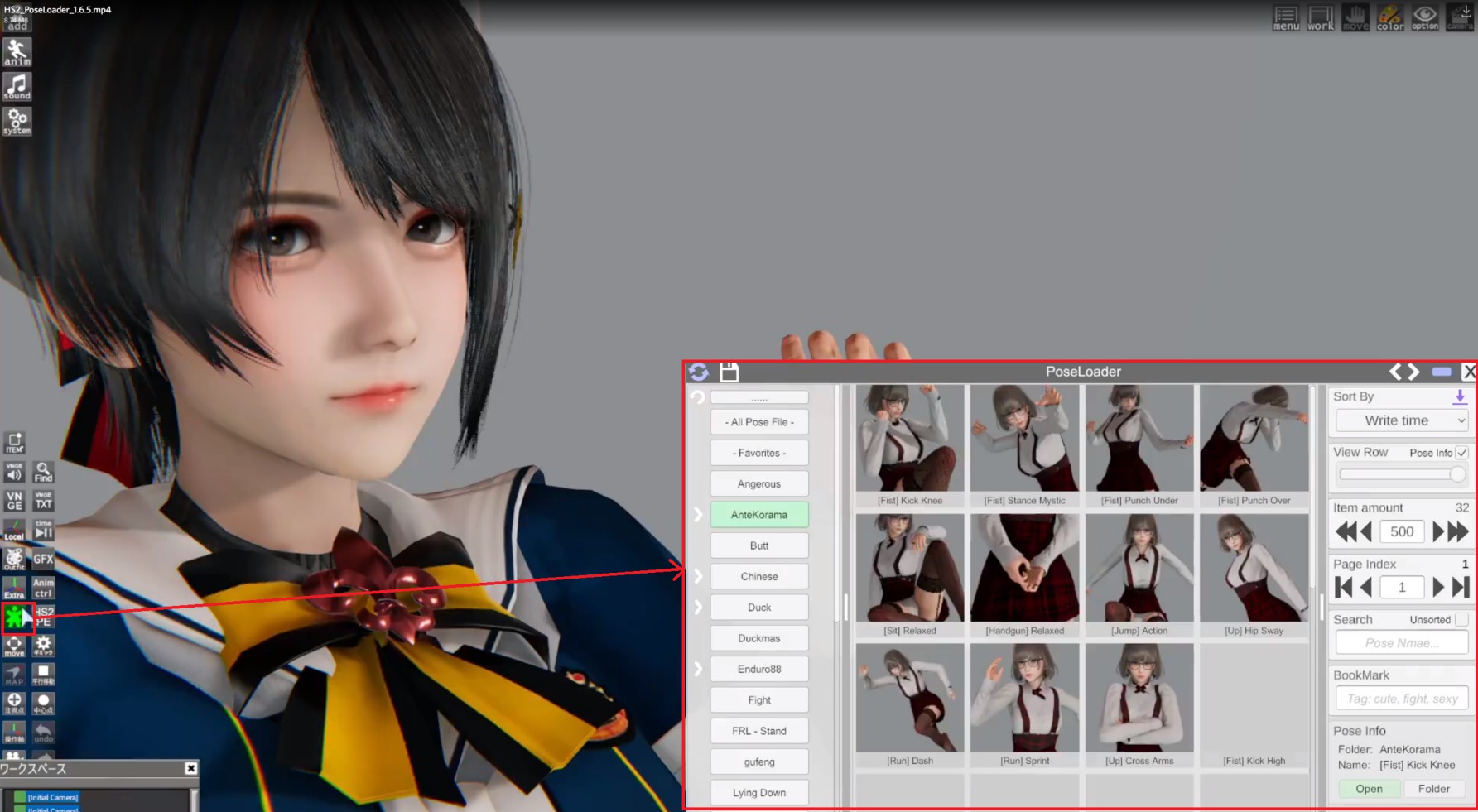The height and width of the screenshot is (812, 1478).
Task: Select the move hand icon in top toolbar
Action: 1355,18
